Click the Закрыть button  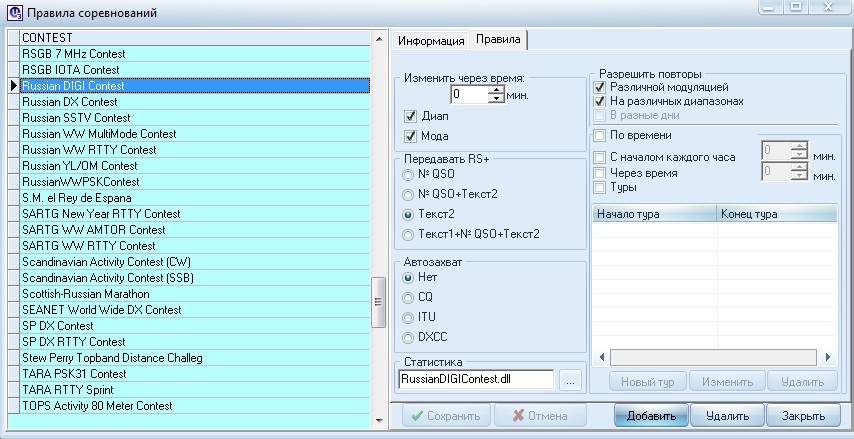[803, 416]
